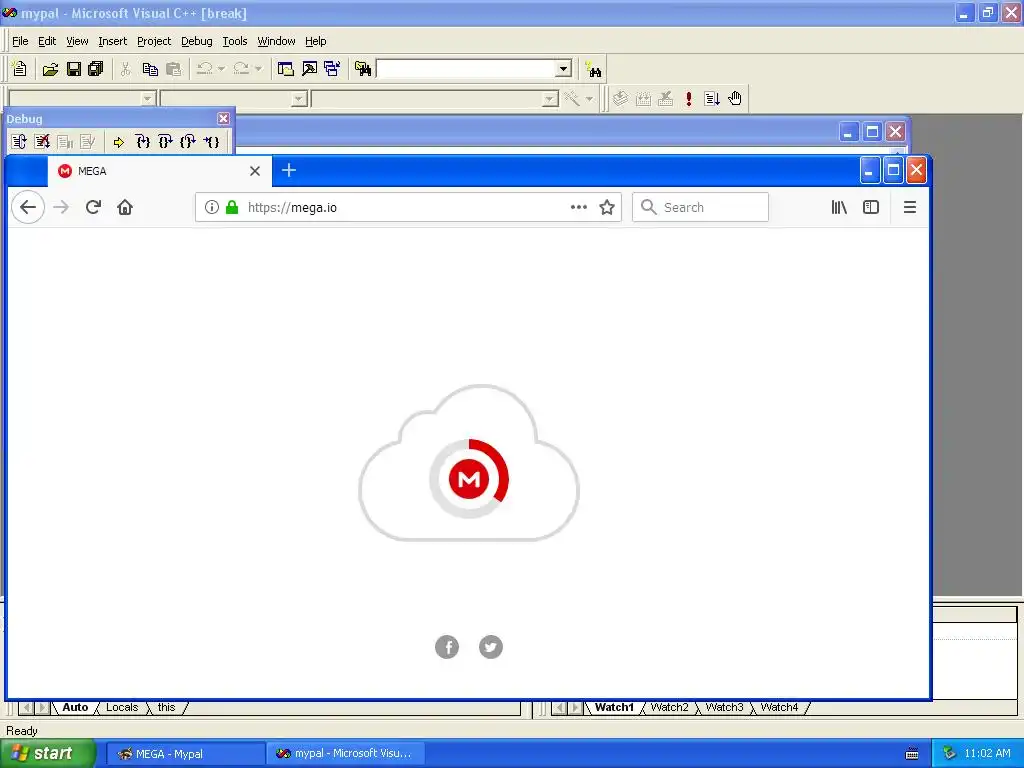Open the Window menu

[x=276, y=41]
